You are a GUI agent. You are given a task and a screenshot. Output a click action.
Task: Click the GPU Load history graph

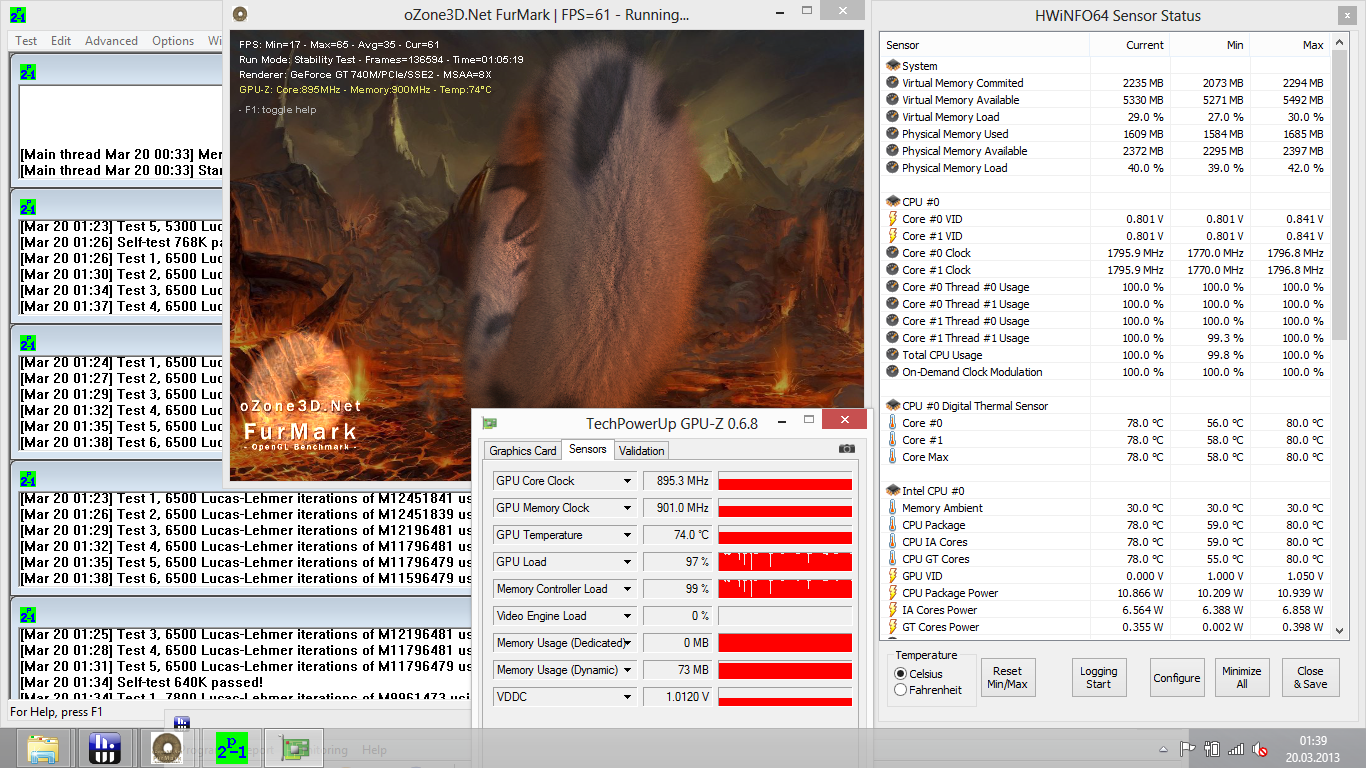click(x=785, y=562)
